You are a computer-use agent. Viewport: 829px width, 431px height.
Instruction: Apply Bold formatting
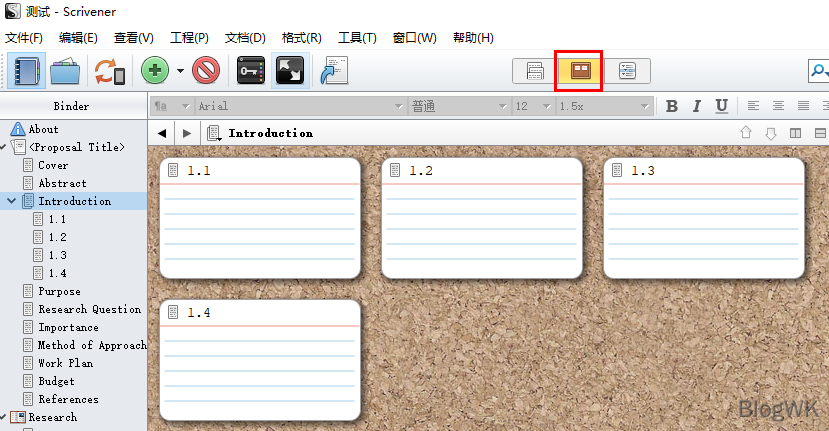(672, 106)
